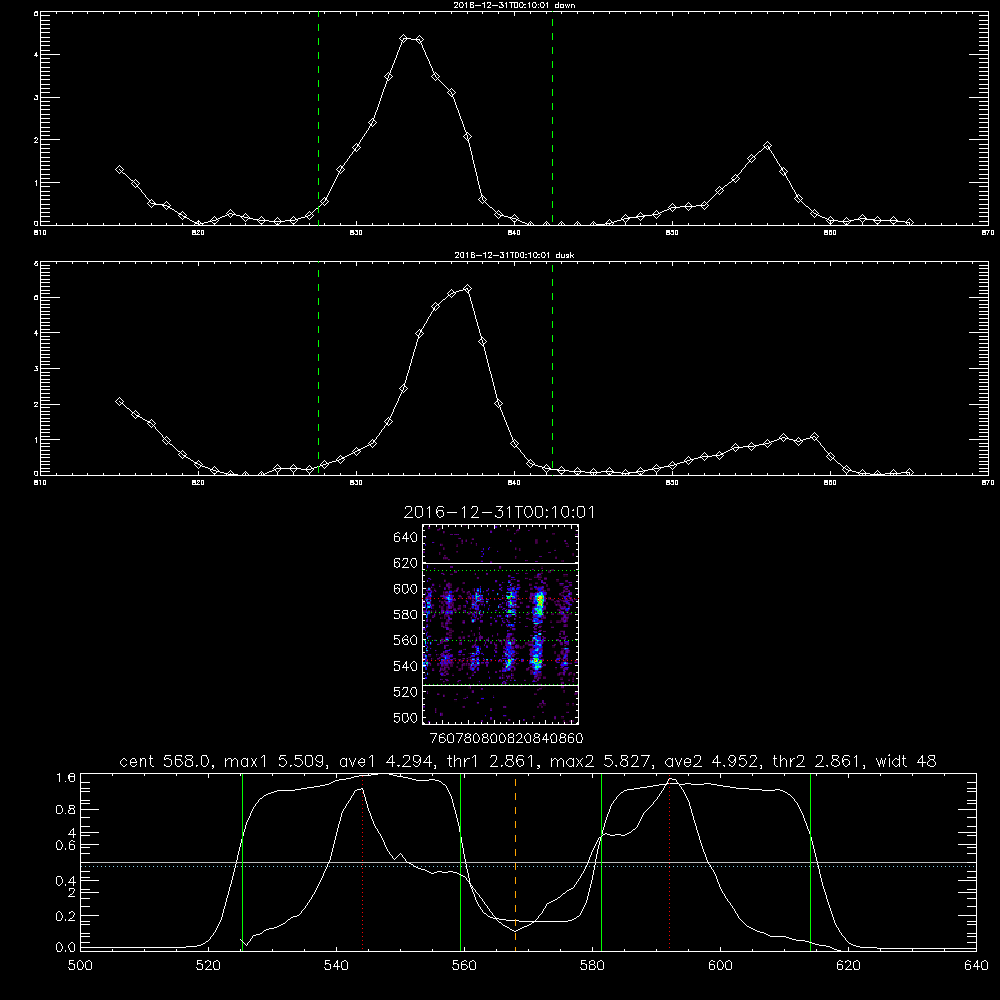Image resolution: width=1000 pixels, height=1000 pixels.
Task: Click the right green dashed line in dawn plot
Action: coord(552,118)
